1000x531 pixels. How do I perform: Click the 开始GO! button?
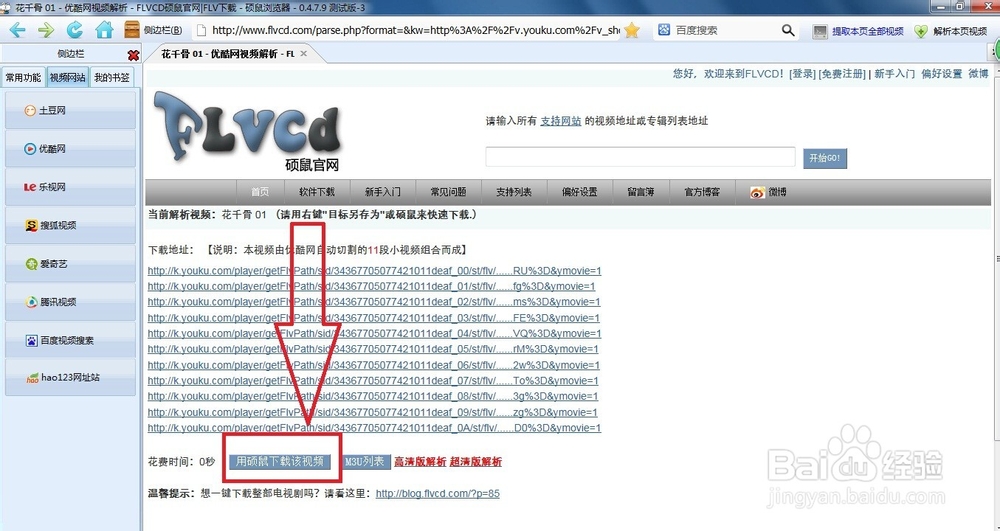click(825, 158)
